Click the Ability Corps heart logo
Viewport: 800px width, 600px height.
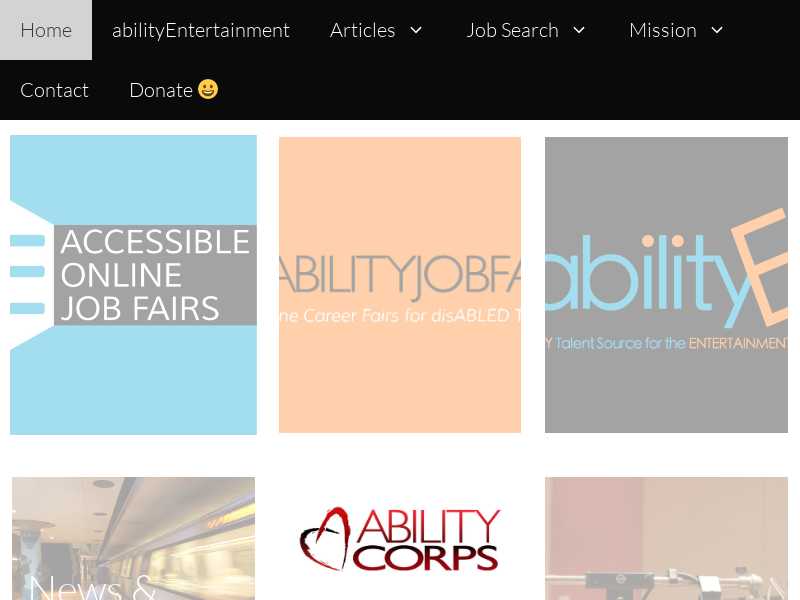(325, 538)
